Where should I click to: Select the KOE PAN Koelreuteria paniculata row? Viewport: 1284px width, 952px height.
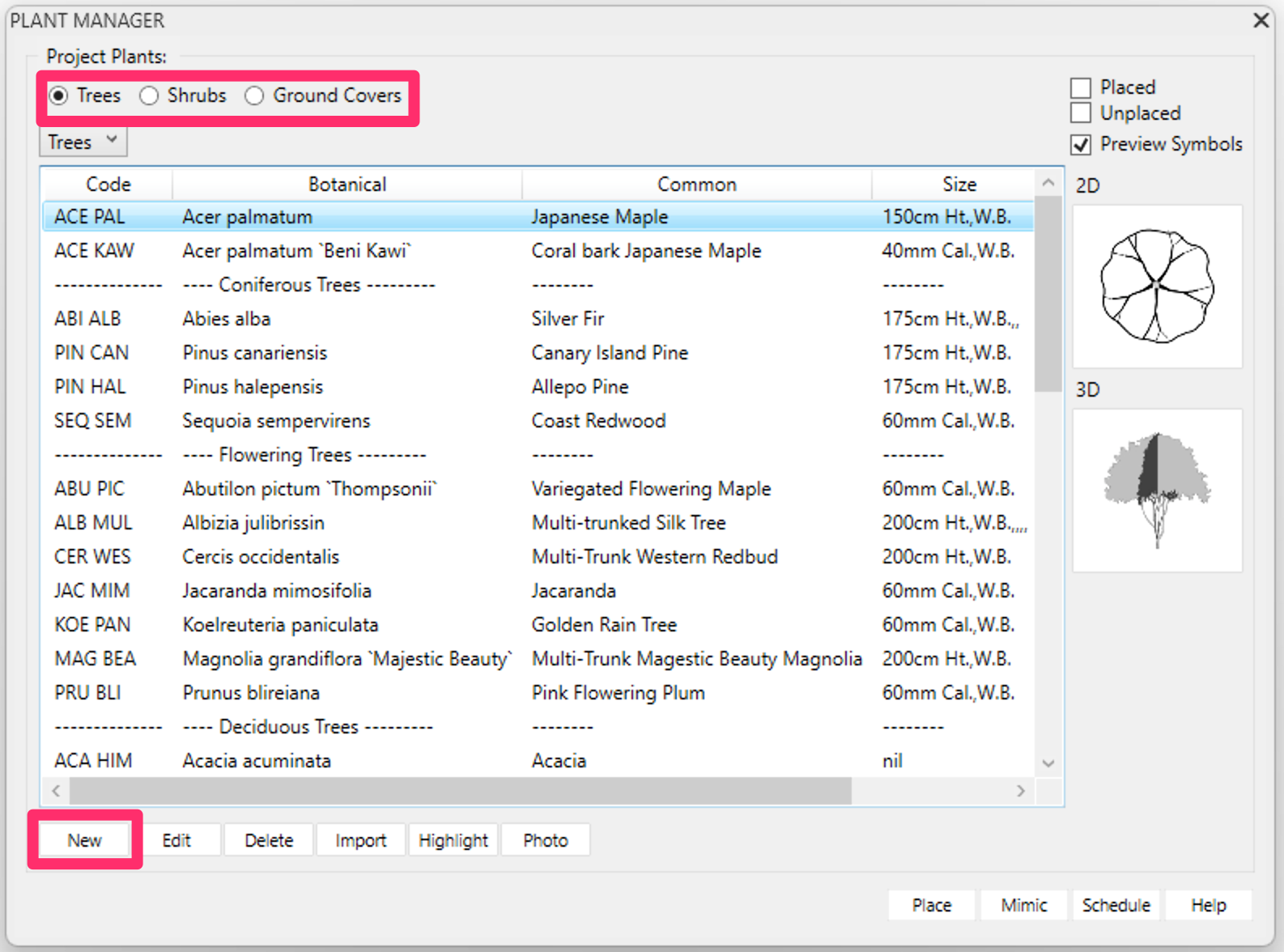[x=538, y=625]
